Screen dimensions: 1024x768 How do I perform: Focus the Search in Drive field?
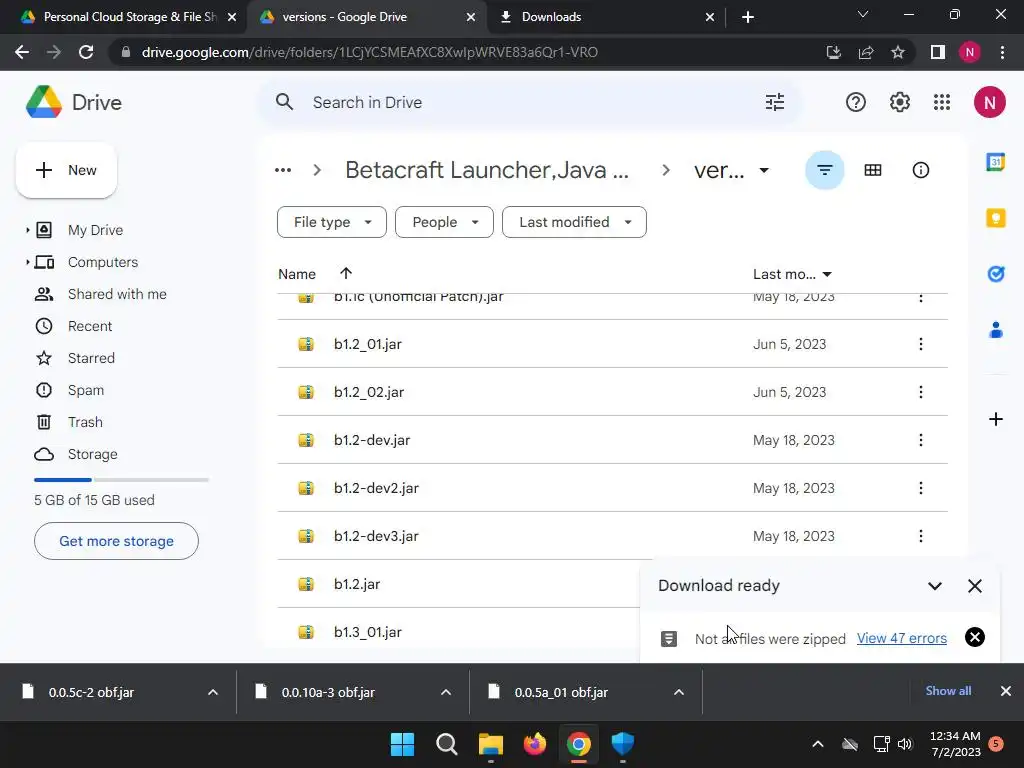(530, 102)
